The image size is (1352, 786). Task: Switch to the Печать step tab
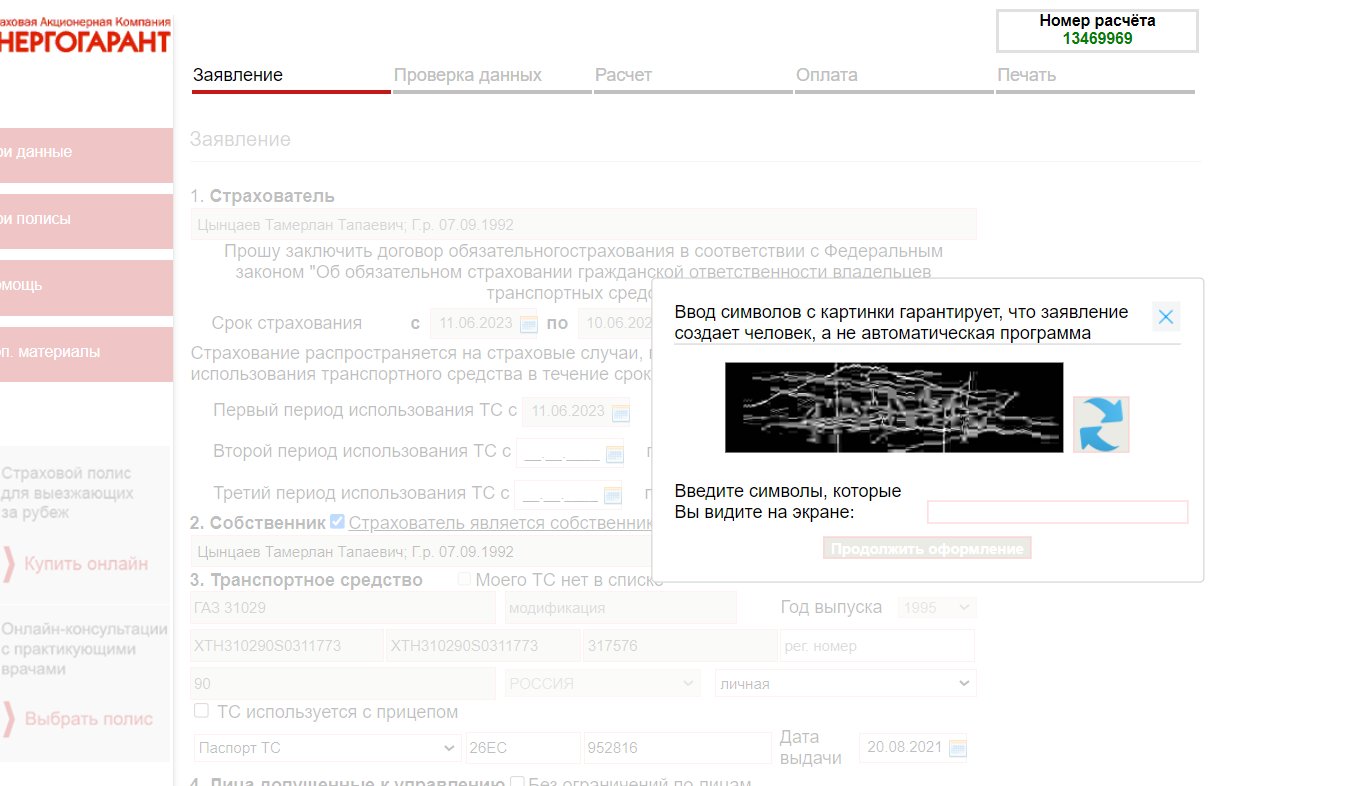[1095, 76]
